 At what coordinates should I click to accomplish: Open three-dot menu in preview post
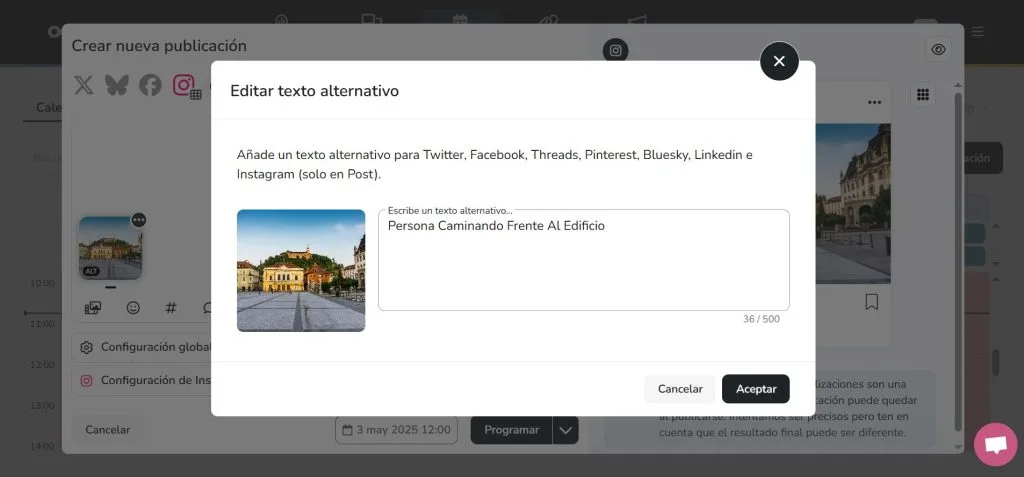(x=874, y=102)
